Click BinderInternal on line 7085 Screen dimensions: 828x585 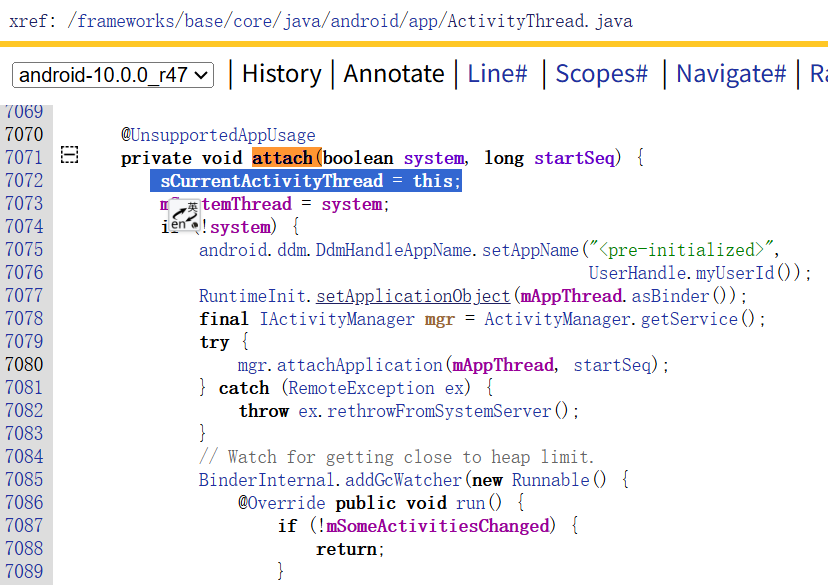[267, 480]
